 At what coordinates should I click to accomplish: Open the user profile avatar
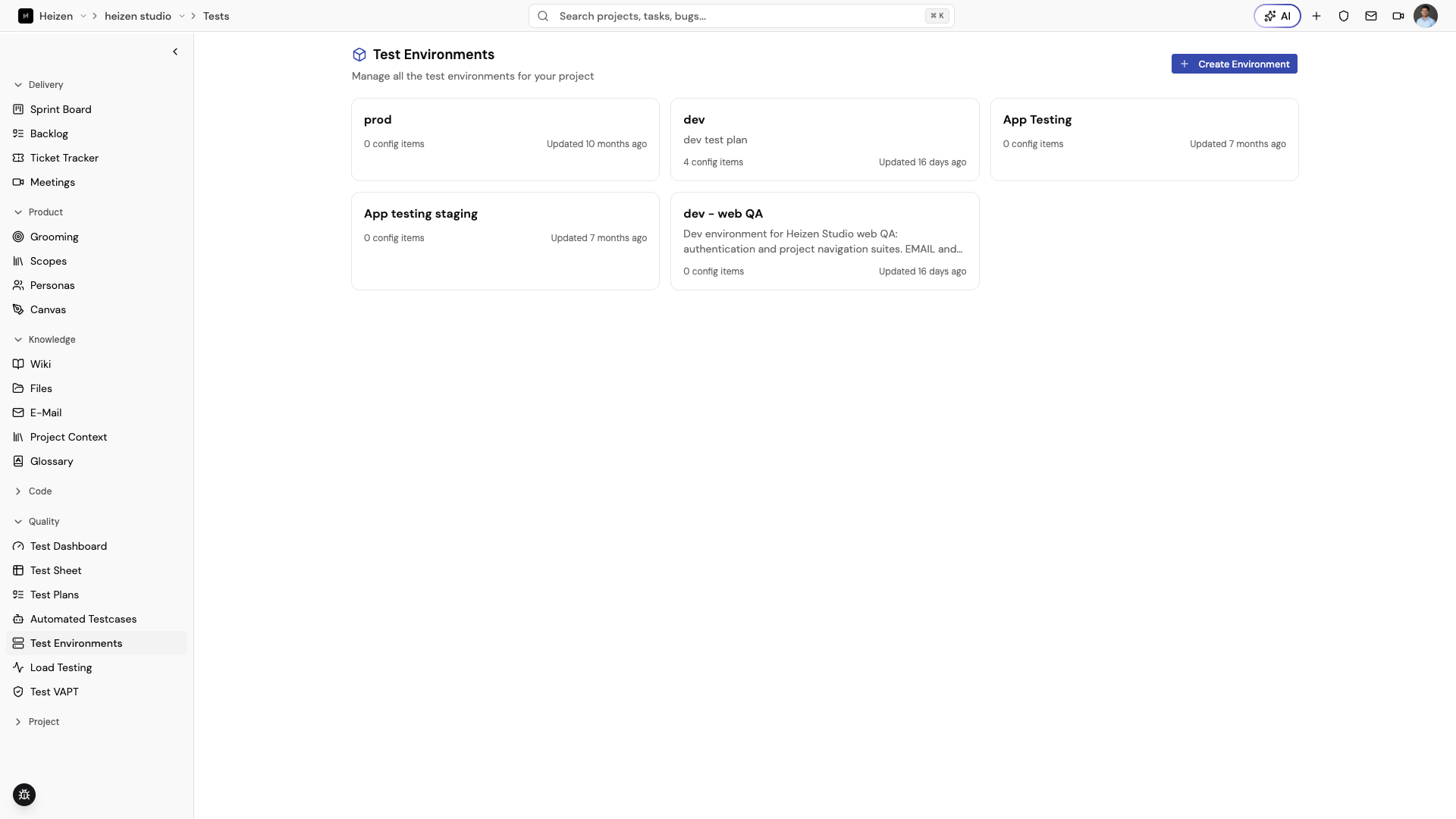pos(1426,16)
